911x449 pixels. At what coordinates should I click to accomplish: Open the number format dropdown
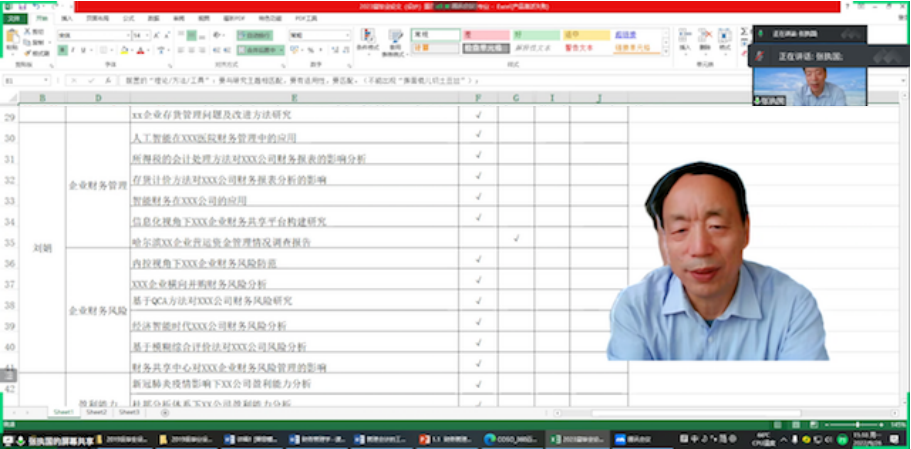point(347,35)
